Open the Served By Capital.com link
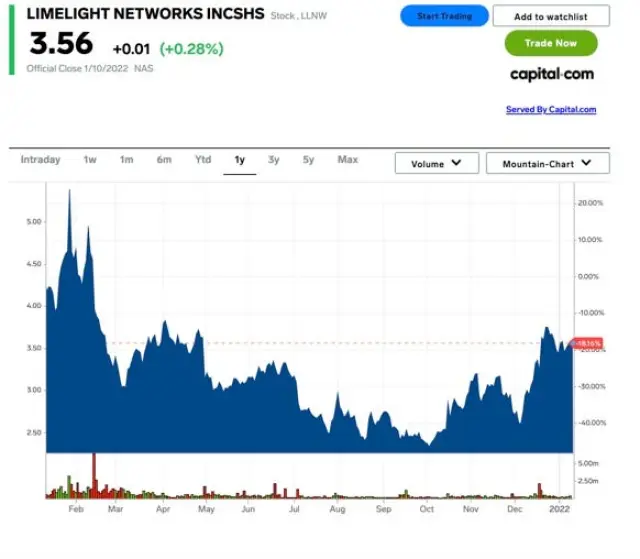 pyautogui.click(x=550, y=110)
